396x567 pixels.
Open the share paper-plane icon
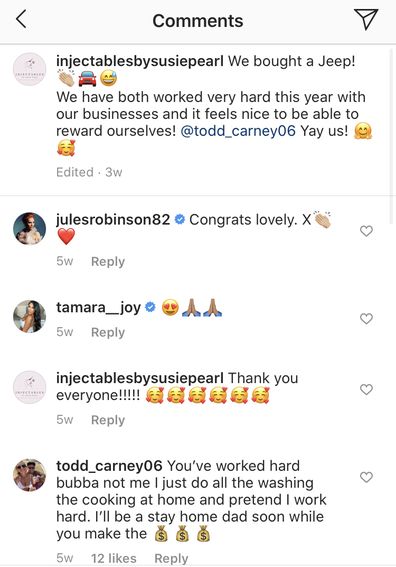[366, 19]
